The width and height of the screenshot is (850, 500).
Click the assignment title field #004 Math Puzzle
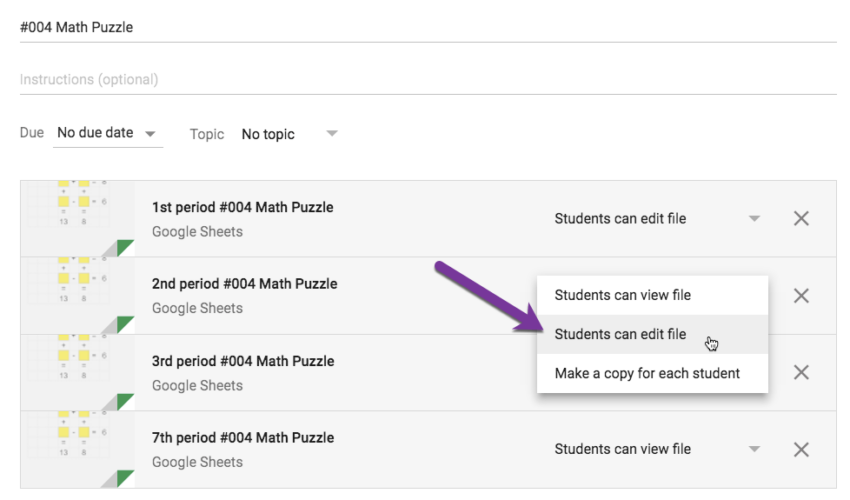[x=428, y=27]
